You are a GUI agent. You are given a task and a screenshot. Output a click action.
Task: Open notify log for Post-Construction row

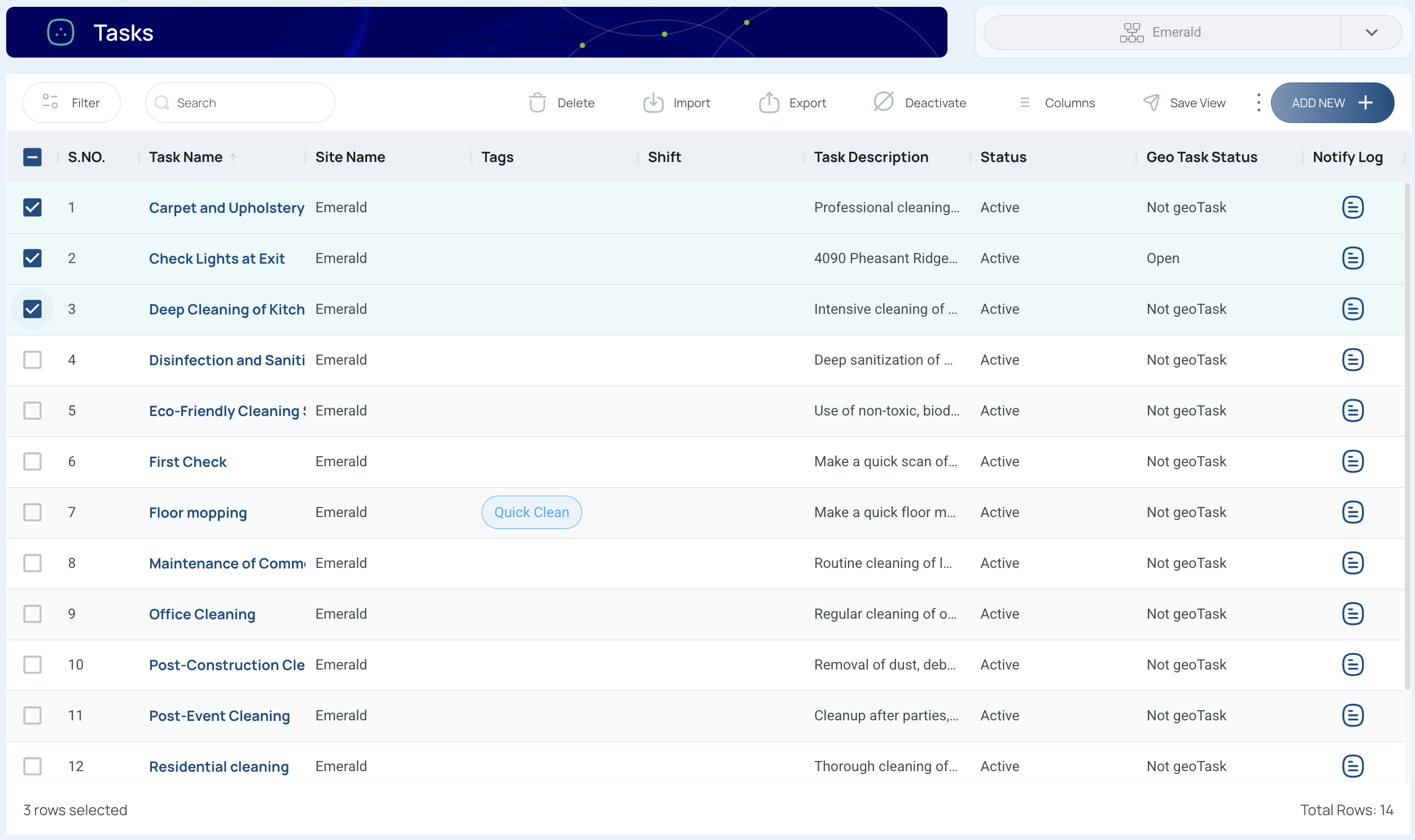pyautogui.click(x=1352, y=664)
